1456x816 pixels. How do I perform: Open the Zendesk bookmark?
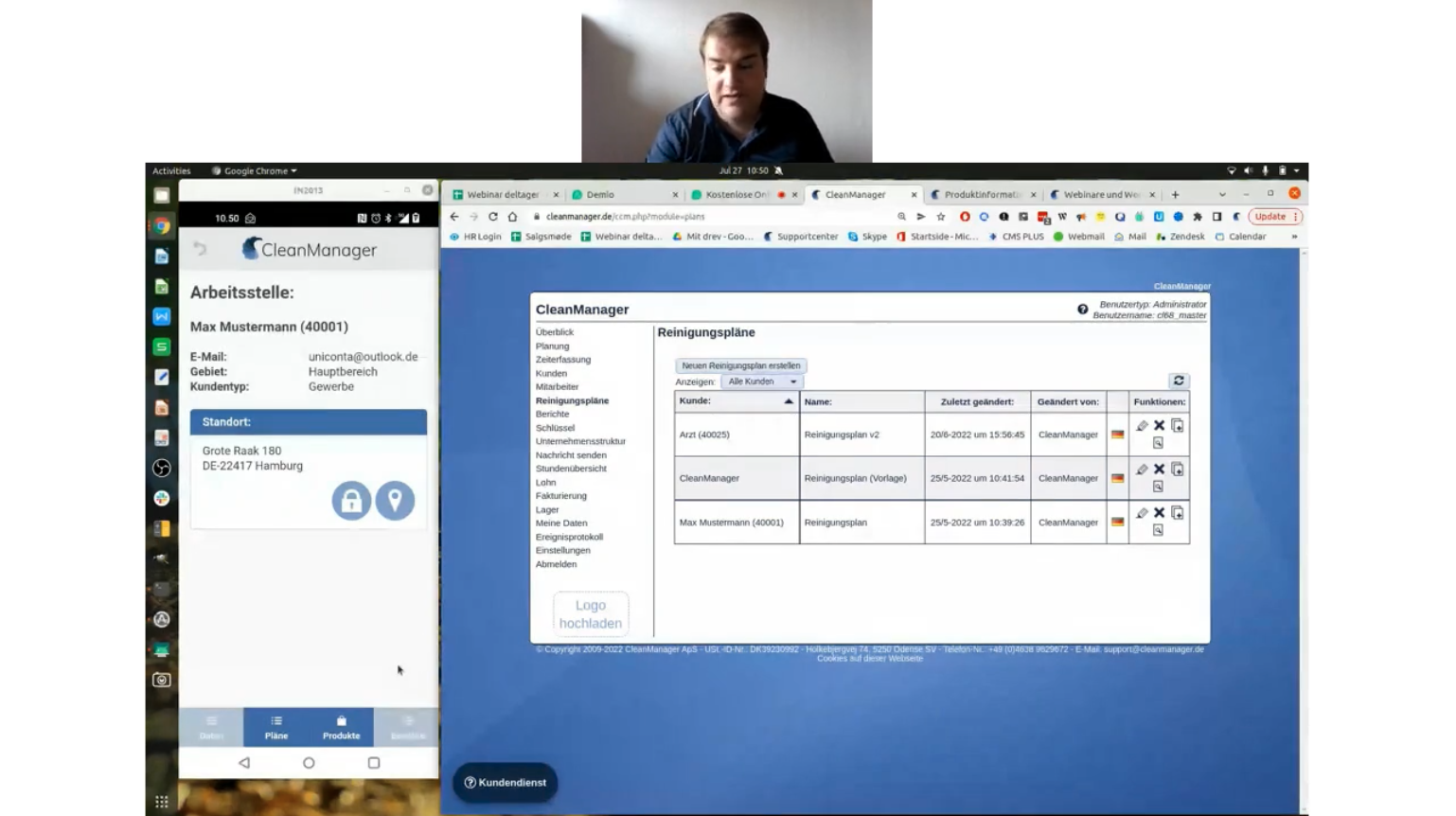point(1181,237)
